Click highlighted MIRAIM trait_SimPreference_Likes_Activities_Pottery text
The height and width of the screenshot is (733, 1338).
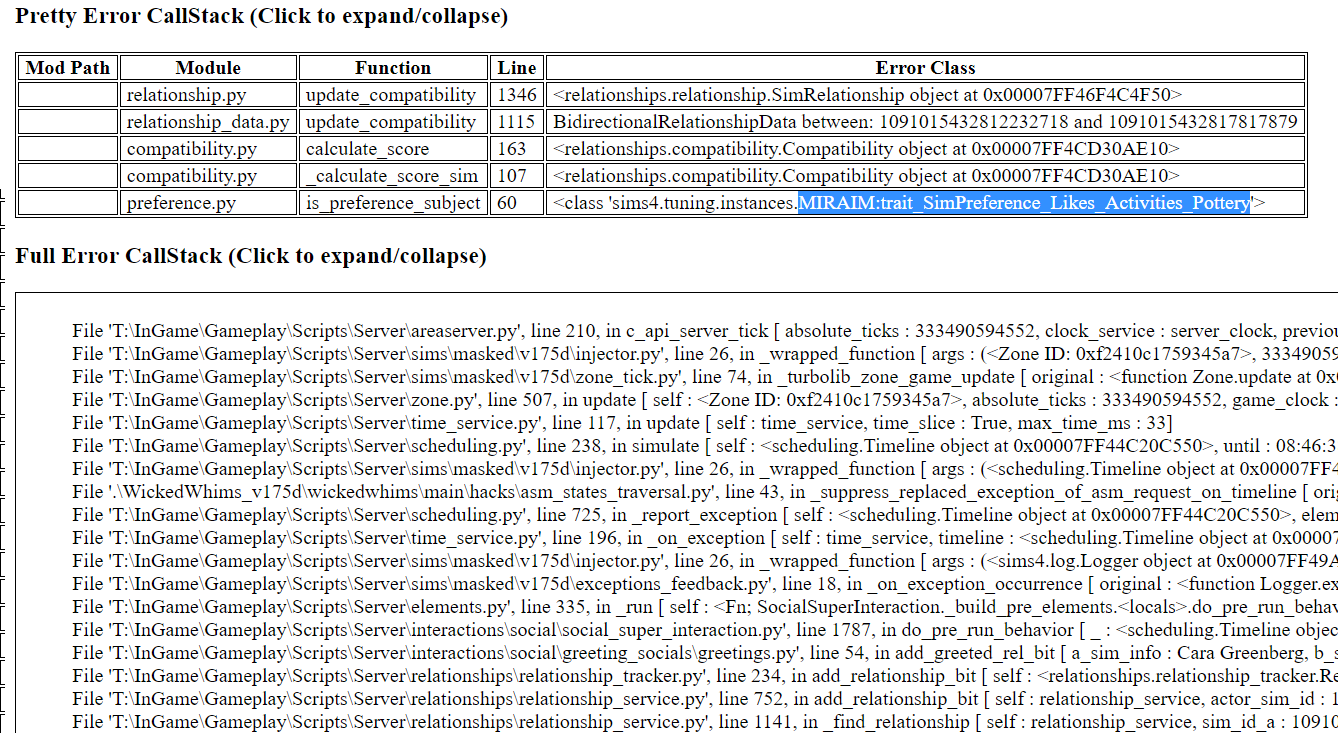pyautogui.click(x=1024, y=203)
